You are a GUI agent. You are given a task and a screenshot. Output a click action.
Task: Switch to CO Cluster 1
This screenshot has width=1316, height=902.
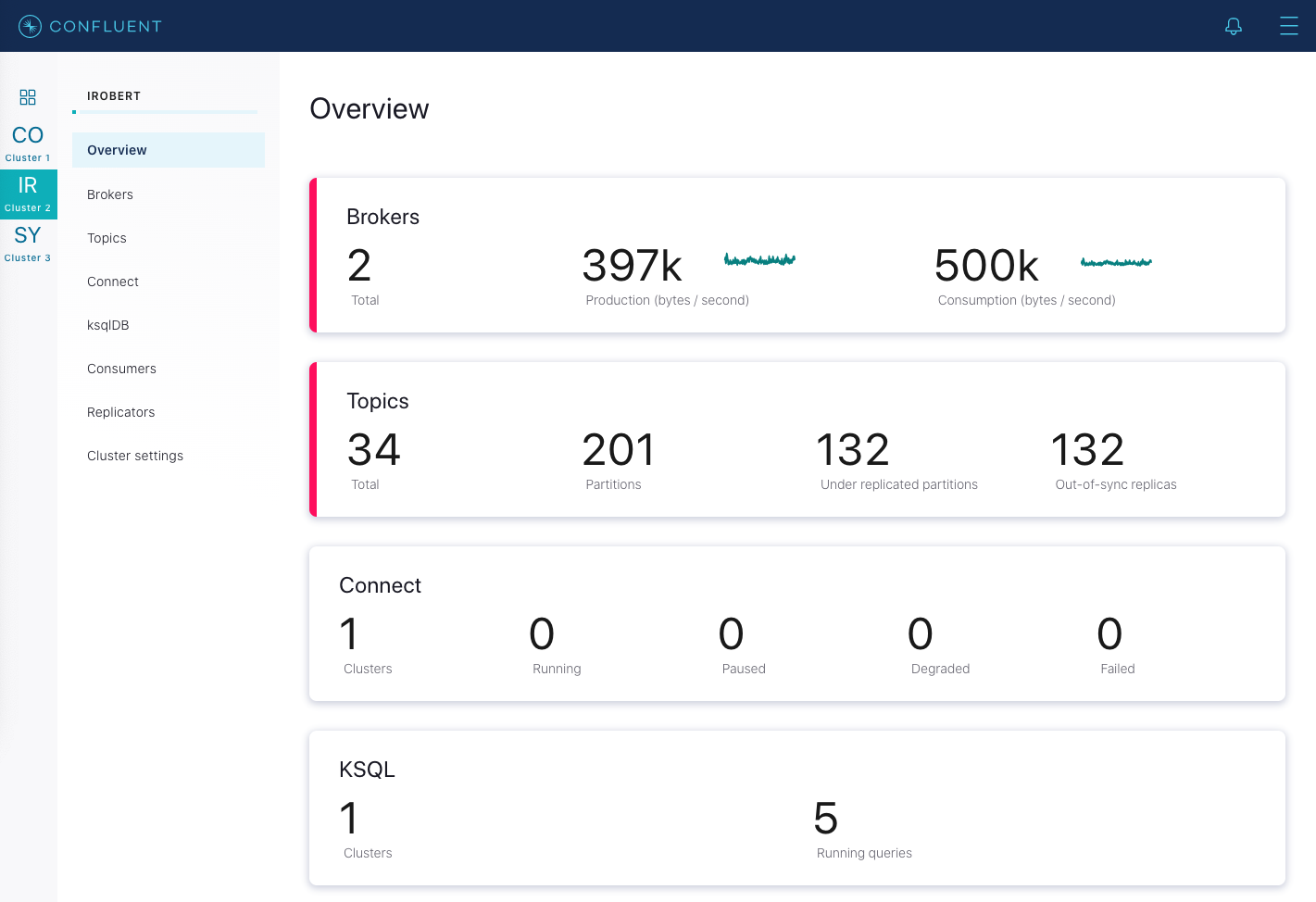point(28,144)
